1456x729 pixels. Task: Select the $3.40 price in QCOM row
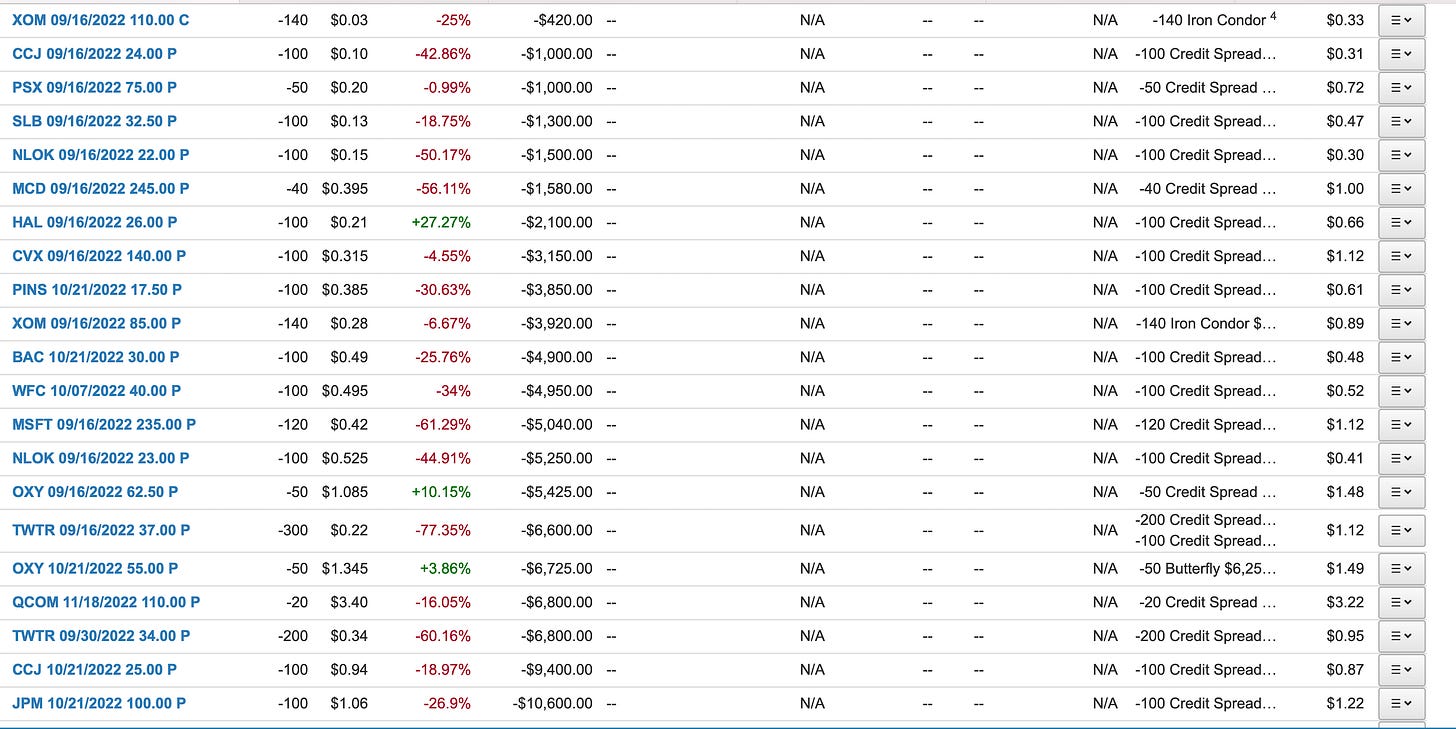[349, 602]
